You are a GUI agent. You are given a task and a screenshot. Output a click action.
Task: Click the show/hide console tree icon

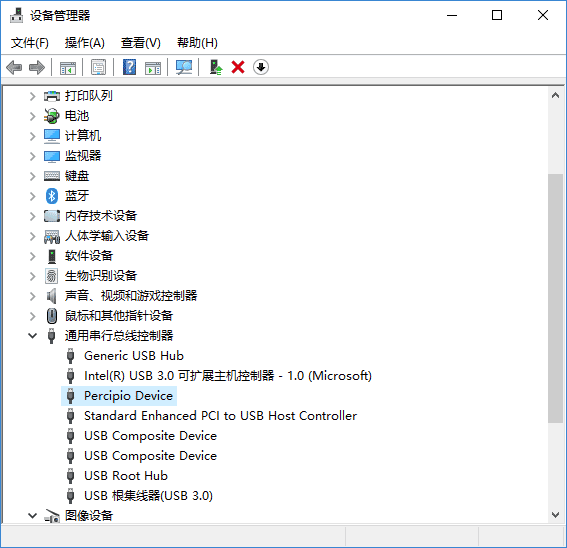[68, 67]
